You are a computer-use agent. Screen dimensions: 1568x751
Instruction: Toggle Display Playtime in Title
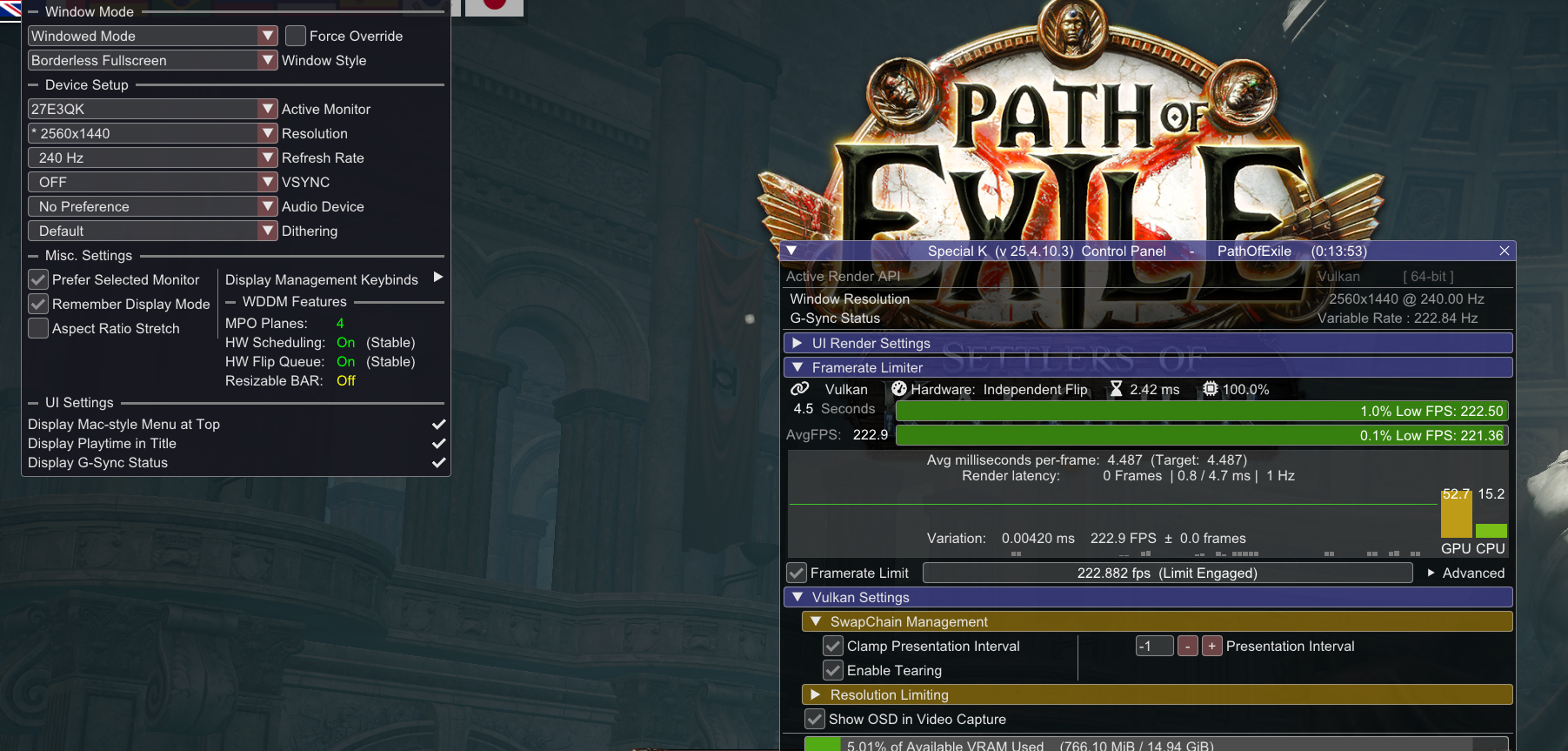pos(235,443)
